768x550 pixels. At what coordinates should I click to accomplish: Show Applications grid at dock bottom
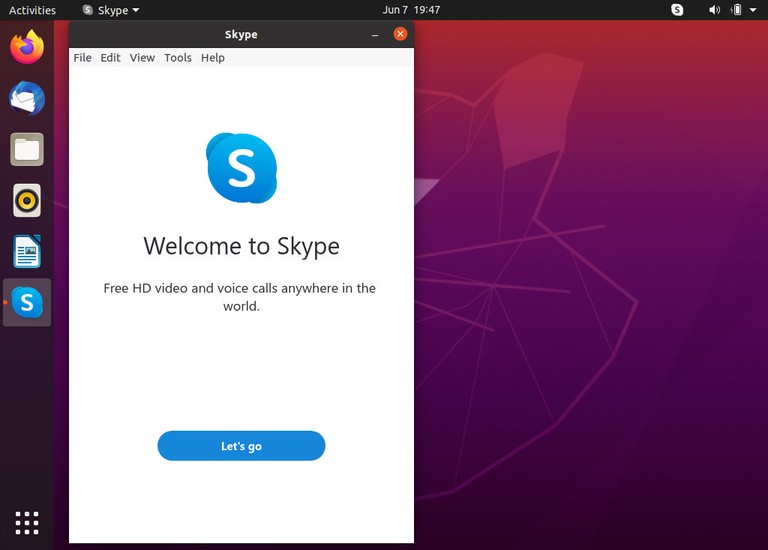(27, 522)
